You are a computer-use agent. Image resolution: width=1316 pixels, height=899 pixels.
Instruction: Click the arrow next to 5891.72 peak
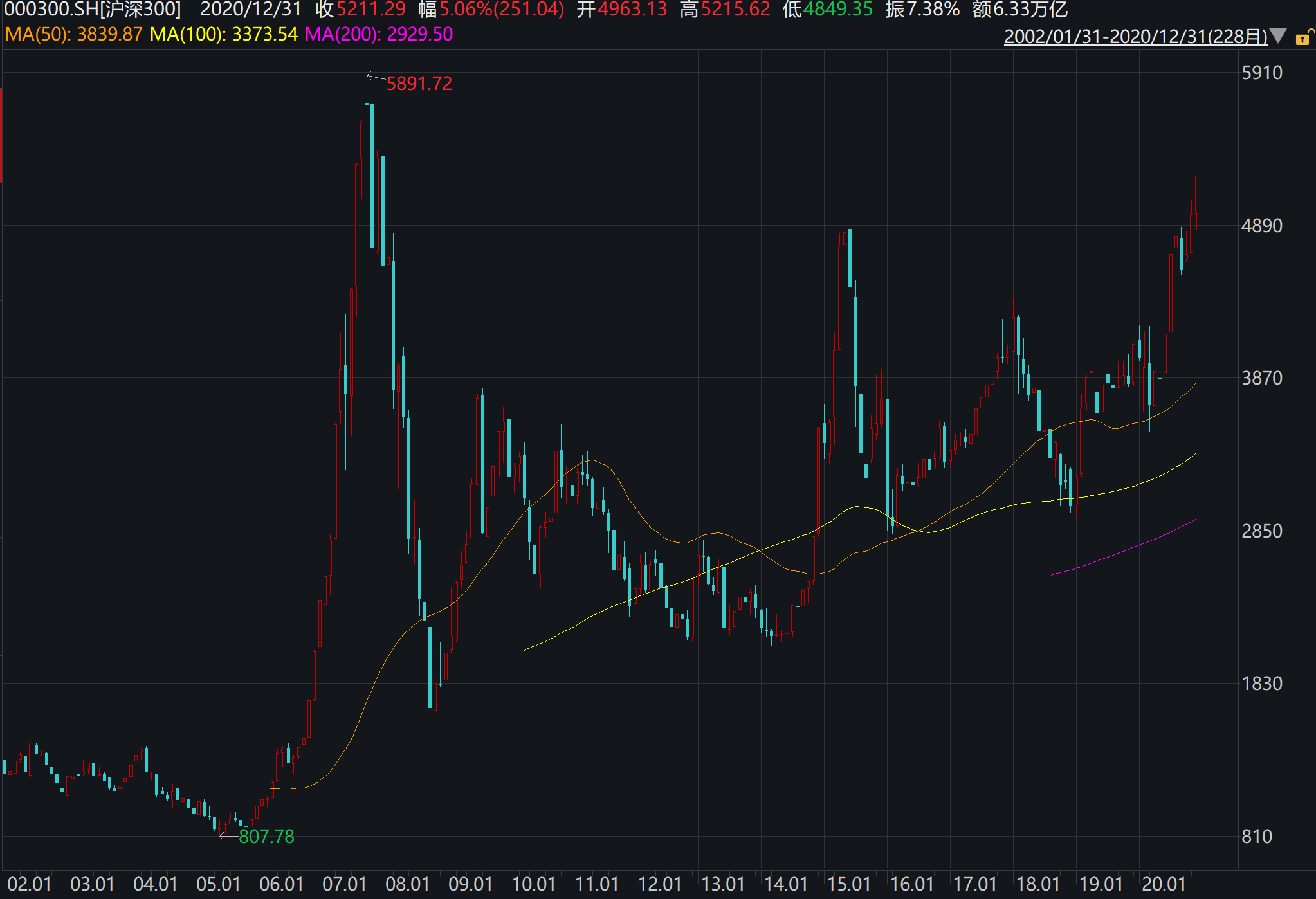coord(375,78)
